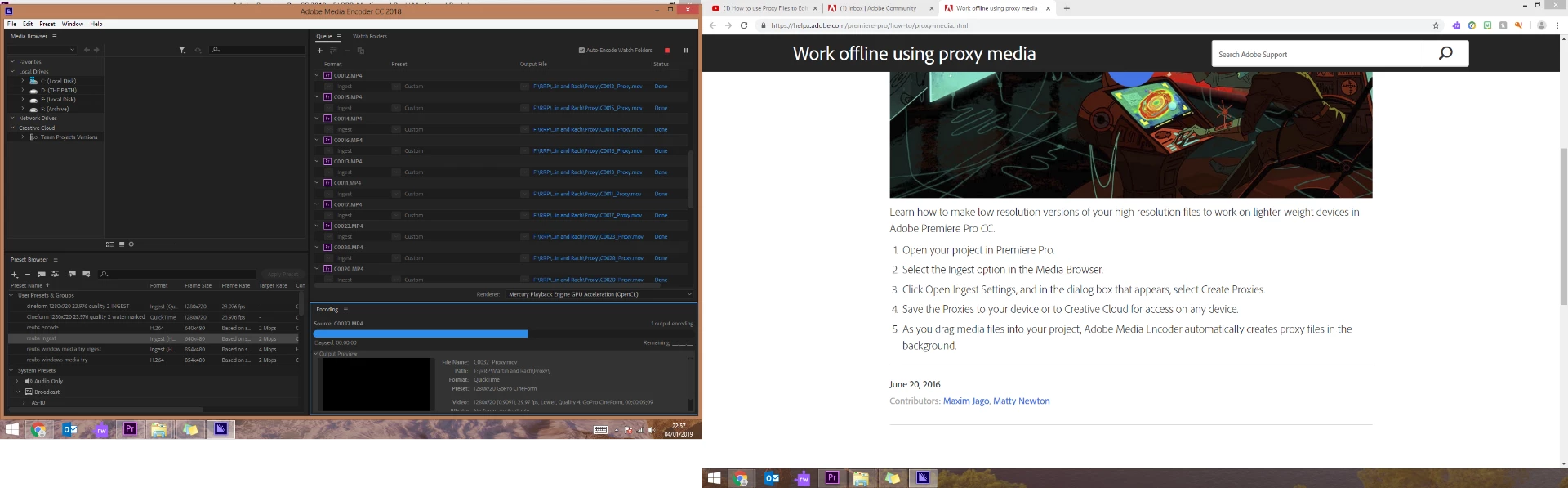The width and height of the screenshot is (1568, 488).
Task: Open the File menu
Action: click(11, 24)
